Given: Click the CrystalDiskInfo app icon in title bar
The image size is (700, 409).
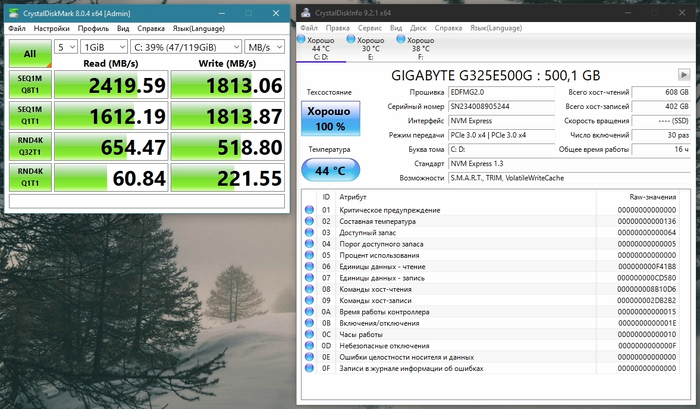Looking at the screenshot, I should 306,13.
